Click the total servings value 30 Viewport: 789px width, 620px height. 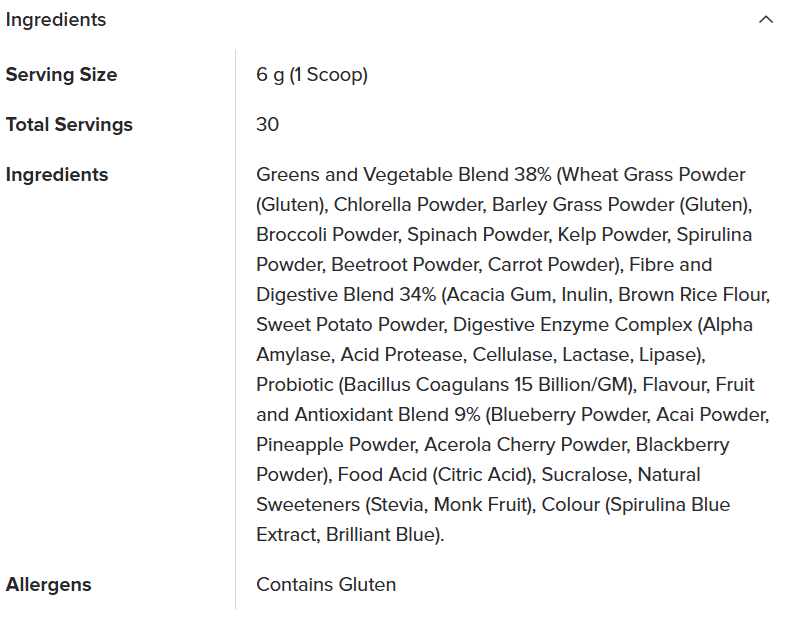[267, 124]
